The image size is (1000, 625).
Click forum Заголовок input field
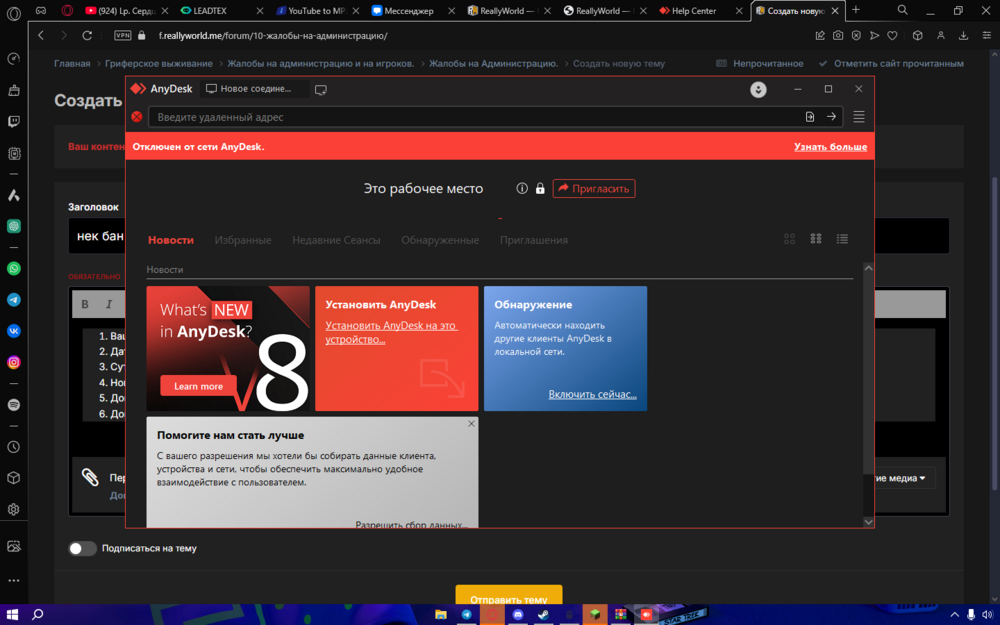click(509, 236)
